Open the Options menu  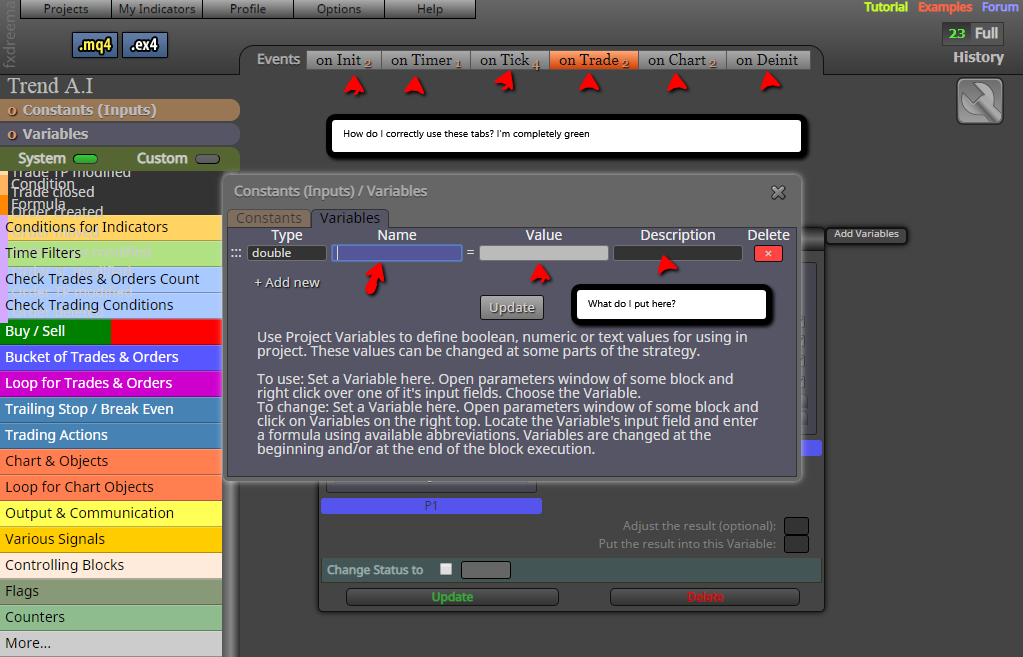(x=339, y=9)
